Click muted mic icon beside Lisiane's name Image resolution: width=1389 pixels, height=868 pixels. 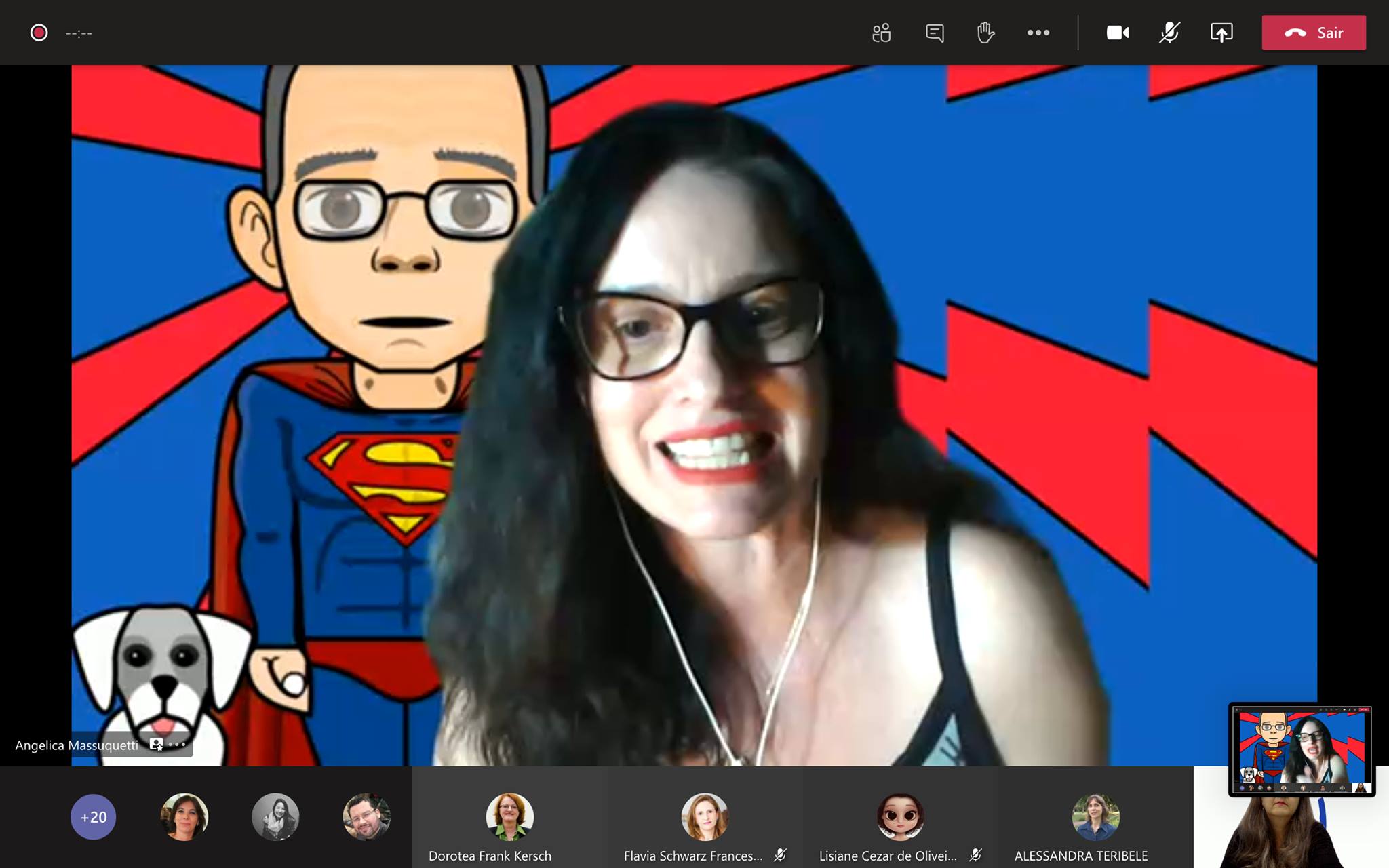point(976,855)
